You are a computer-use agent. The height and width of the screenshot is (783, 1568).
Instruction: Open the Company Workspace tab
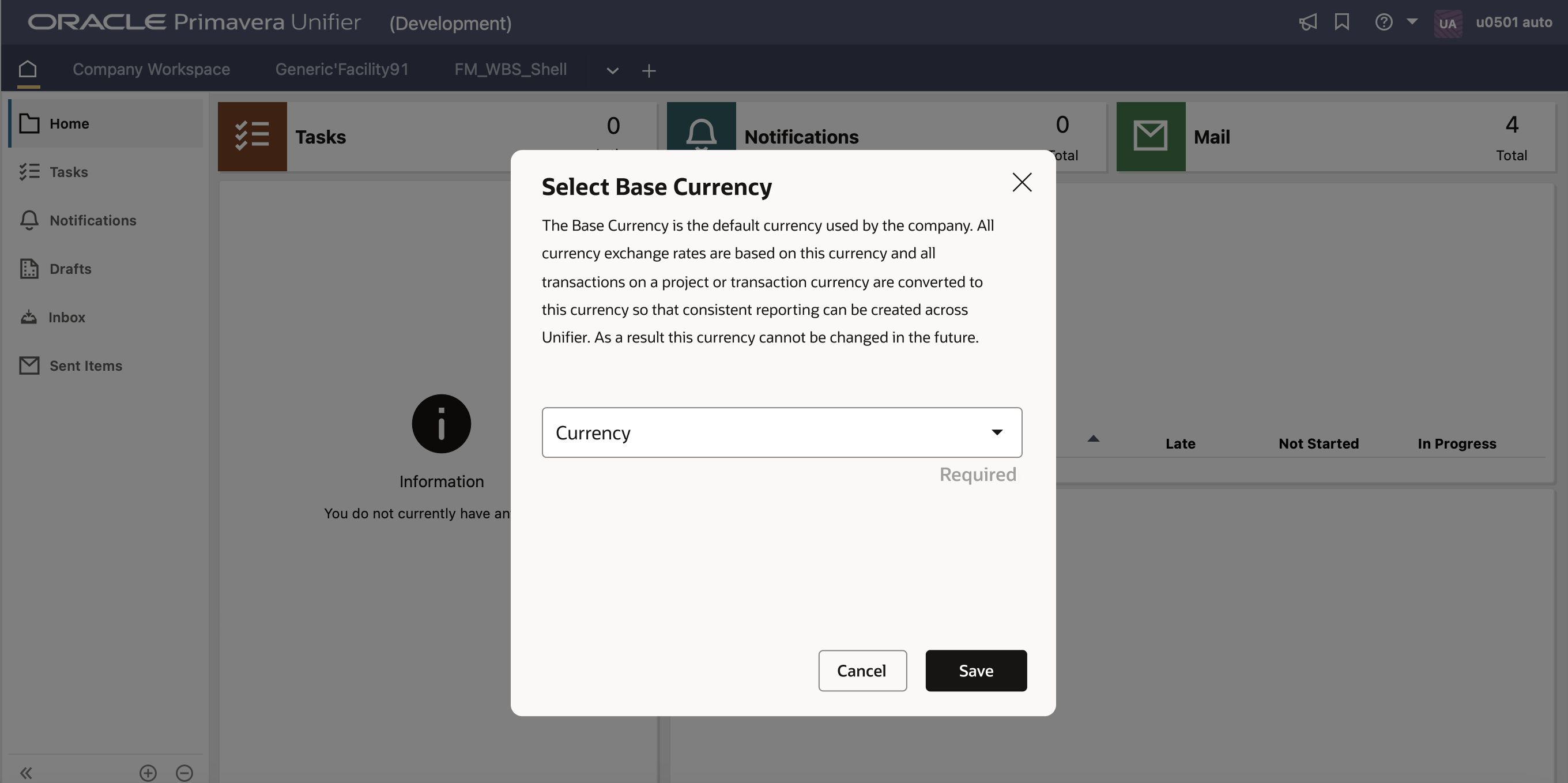(x=152, y=68)
